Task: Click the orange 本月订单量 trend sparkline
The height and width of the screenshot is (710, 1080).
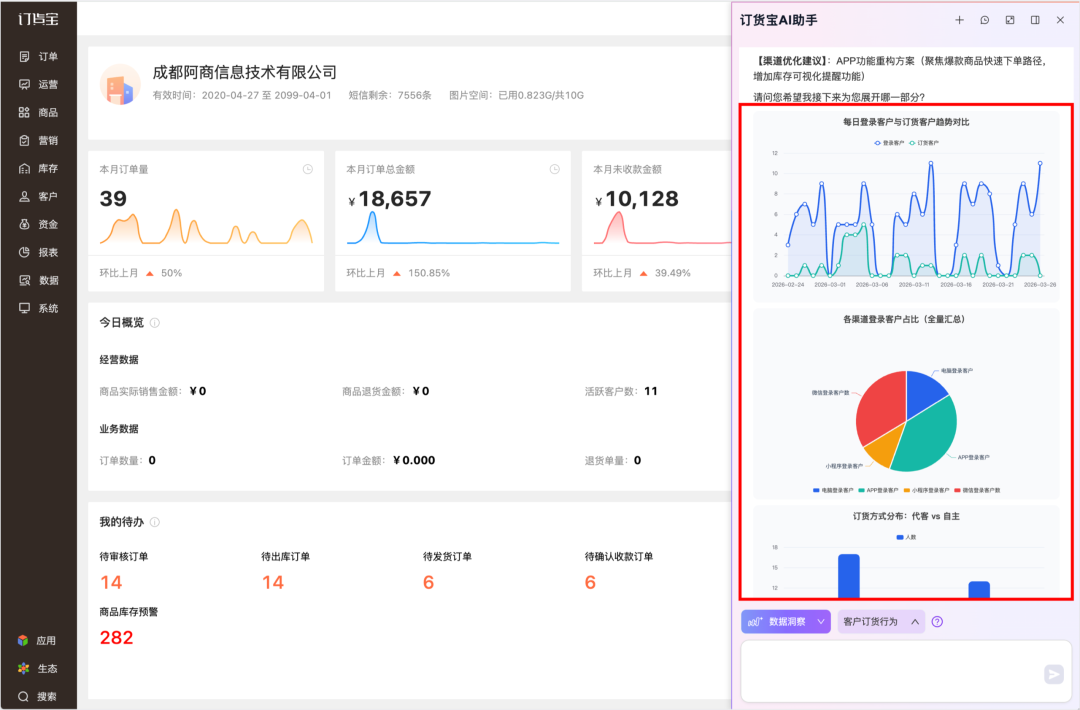Action: [x=206, y=227]
